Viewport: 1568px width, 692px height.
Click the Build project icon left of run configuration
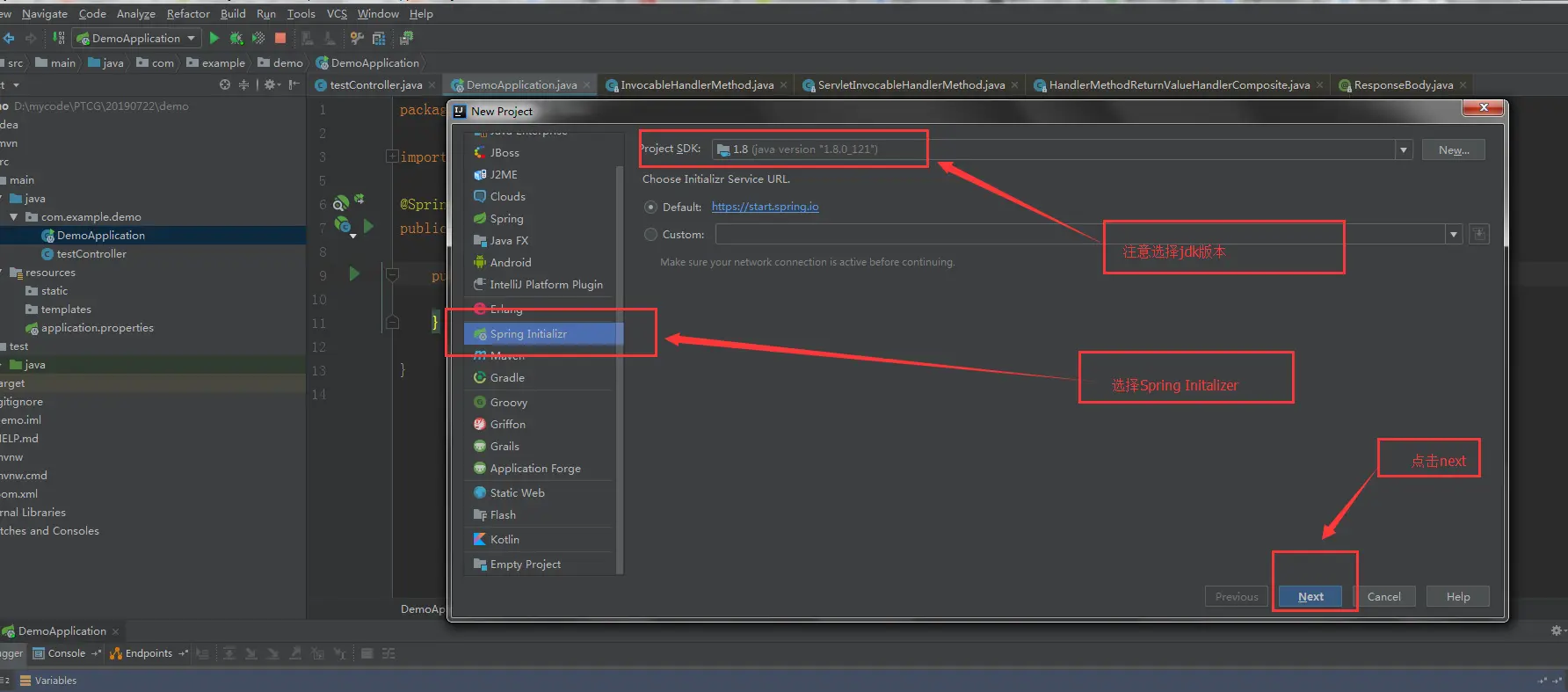[58, 38]
